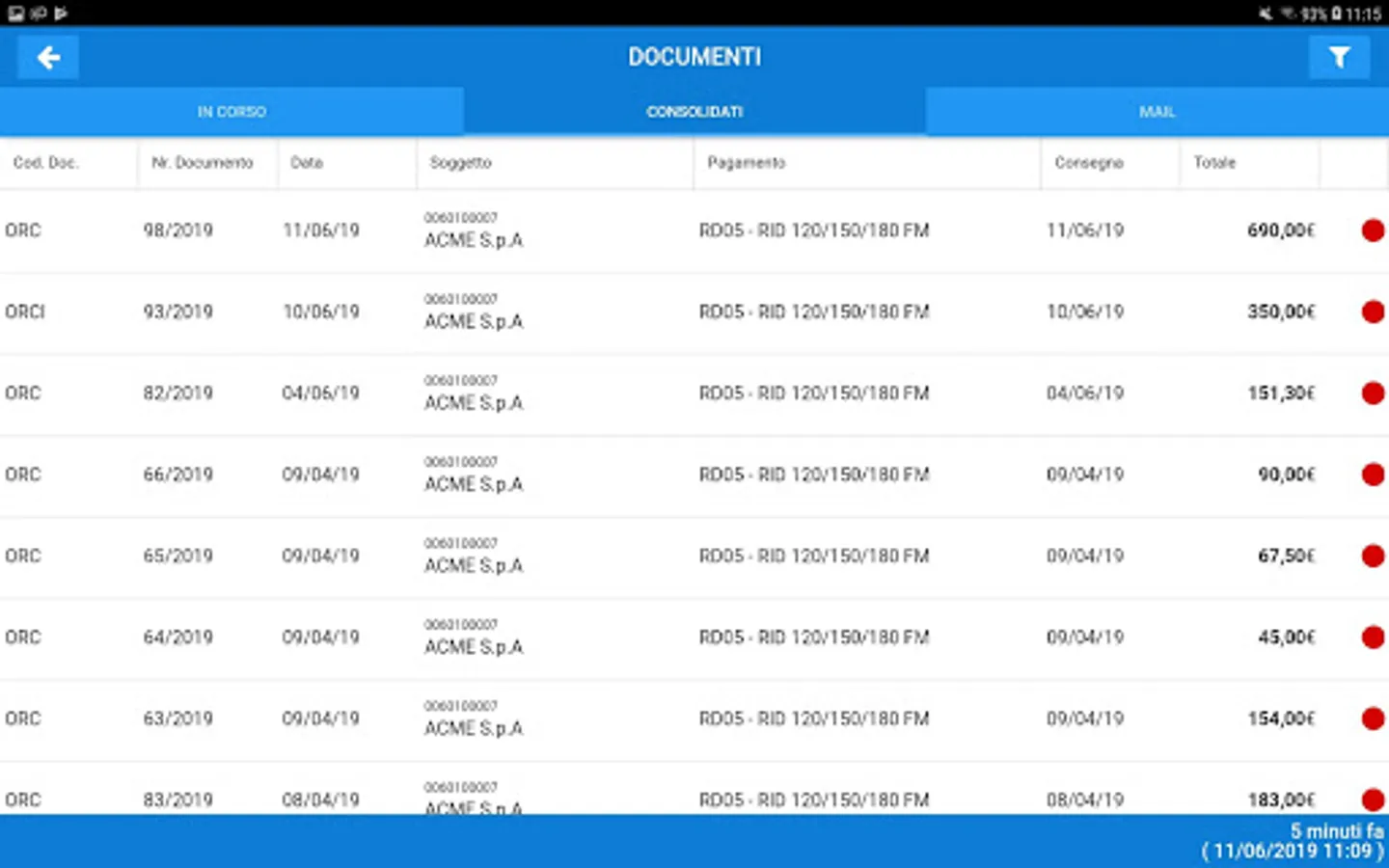1389x868 pixels.
Task: Open the MAIL tab
Action: 1157,112
